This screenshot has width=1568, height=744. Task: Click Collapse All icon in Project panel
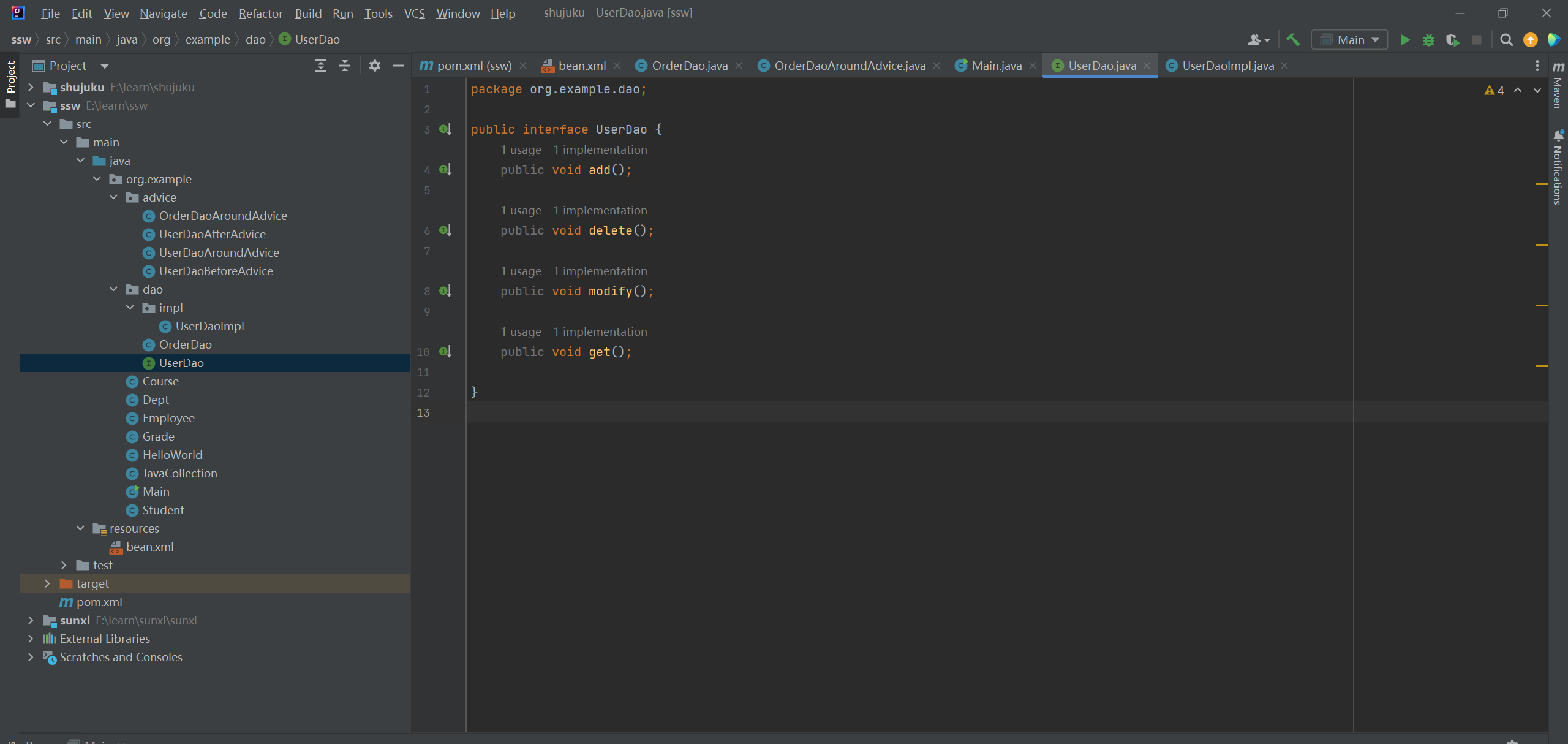click(x=345, y=66)
